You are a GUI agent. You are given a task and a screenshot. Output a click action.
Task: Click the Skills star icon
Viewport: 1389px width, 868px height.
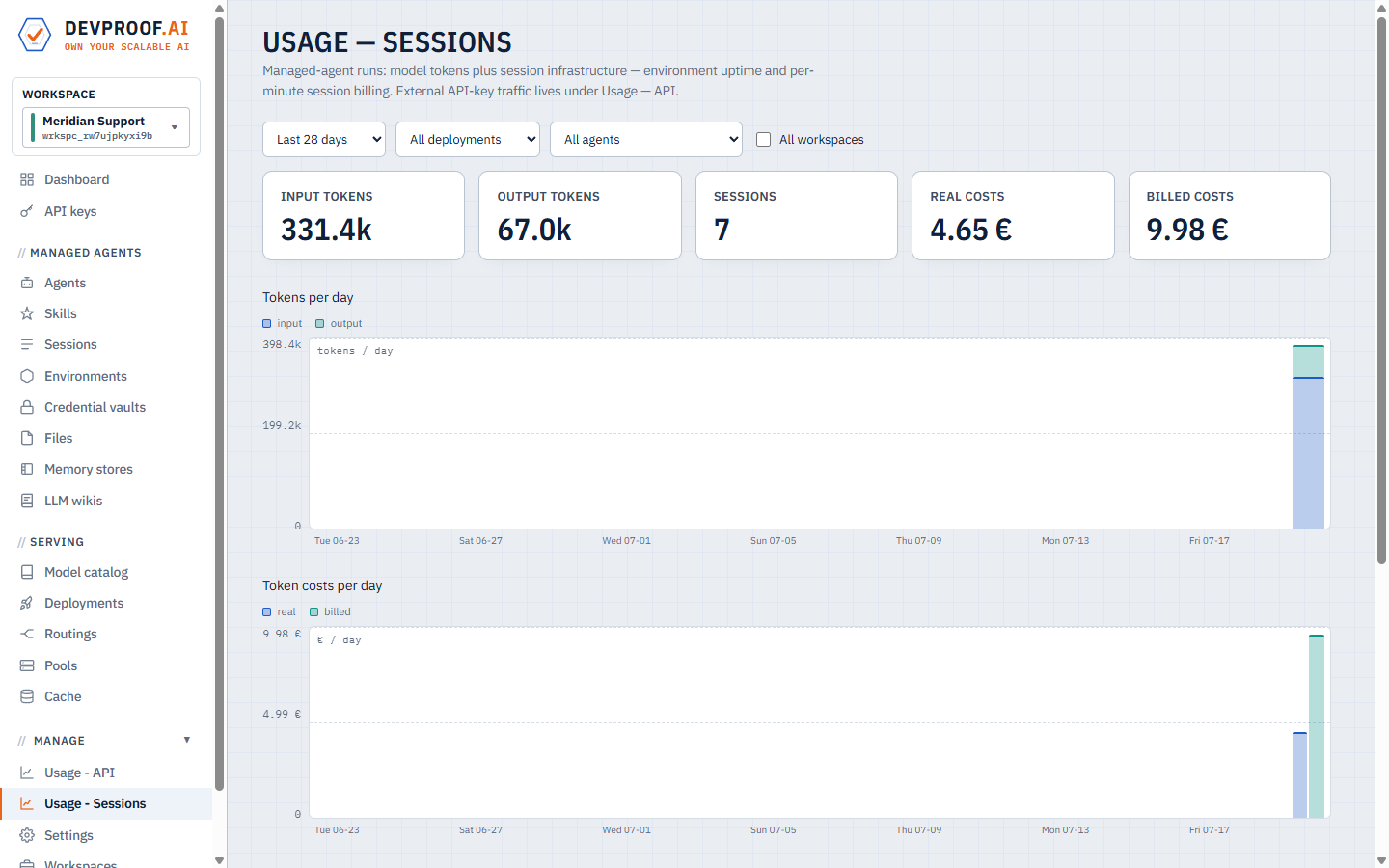pos(27,313)
